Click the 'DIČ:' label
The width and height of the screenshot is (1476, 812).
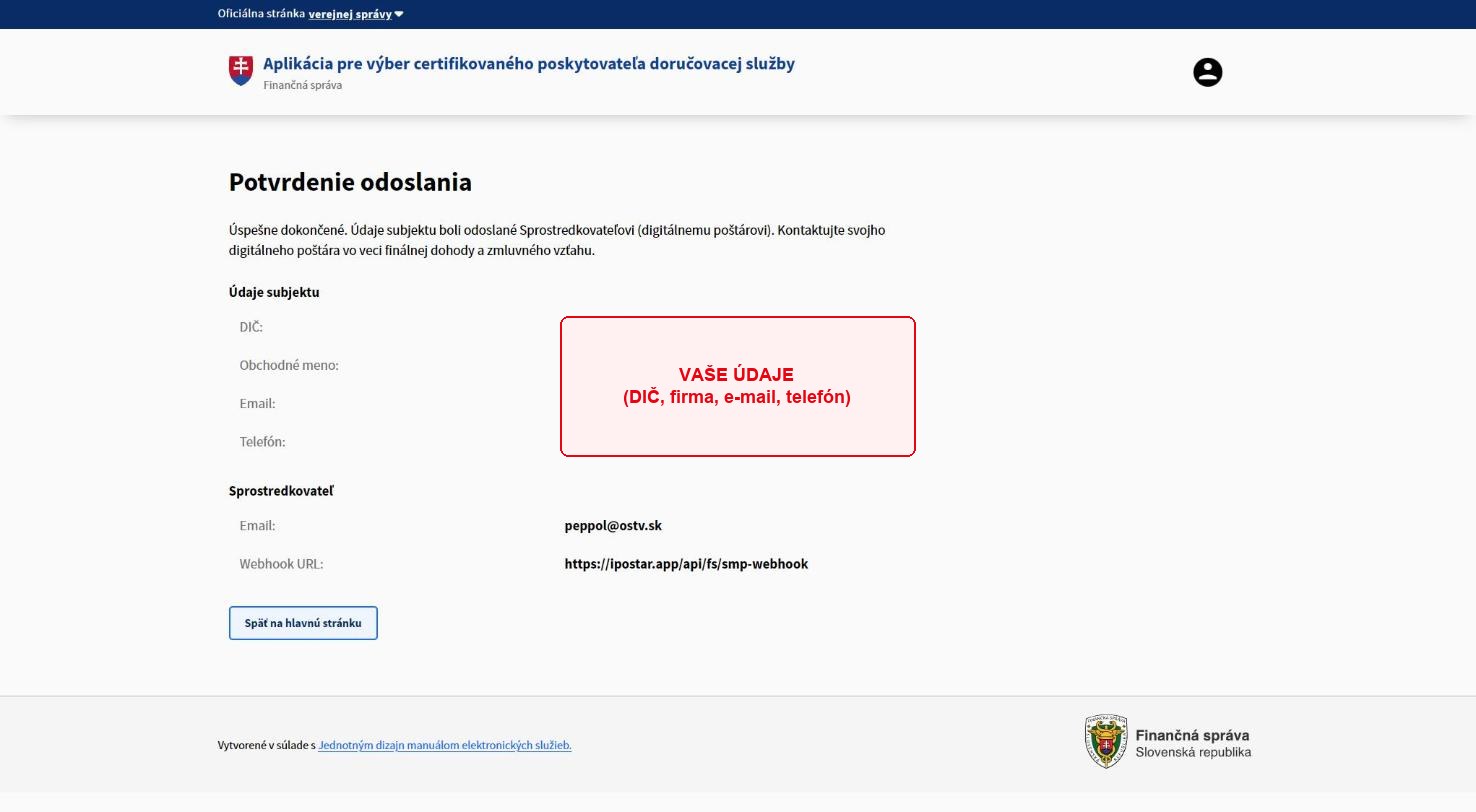(251, 327)
